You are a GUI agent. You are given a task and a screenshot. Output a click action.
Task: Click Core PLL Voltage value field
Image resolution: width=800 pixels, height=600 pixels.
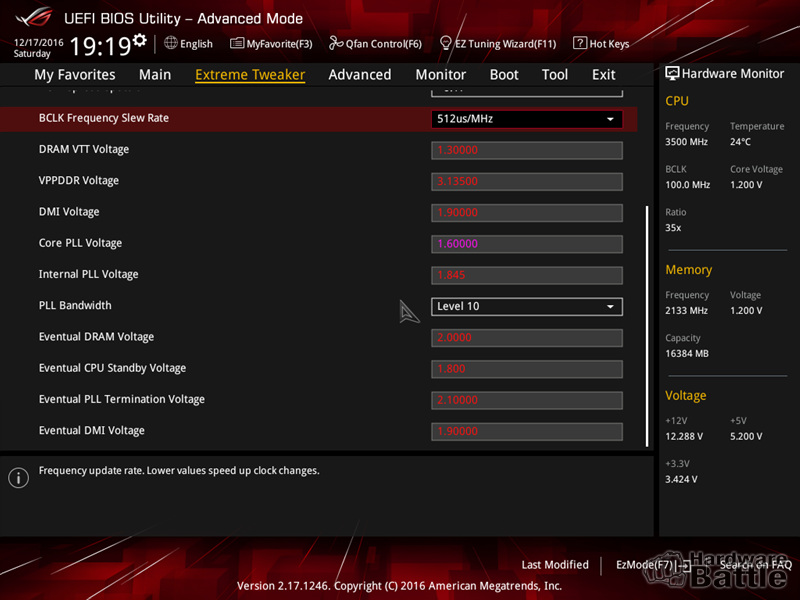click(x=527, y=244)
